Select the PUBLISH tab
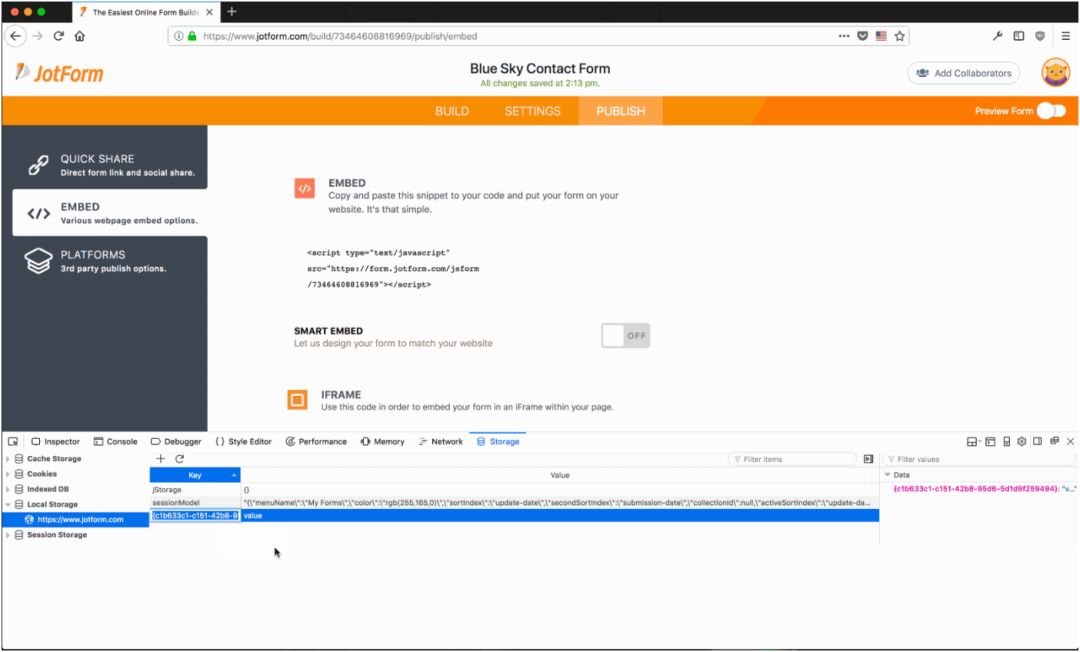Viewport: 1080px width, 652px height. pyautogui.click(x=621, y=111)
